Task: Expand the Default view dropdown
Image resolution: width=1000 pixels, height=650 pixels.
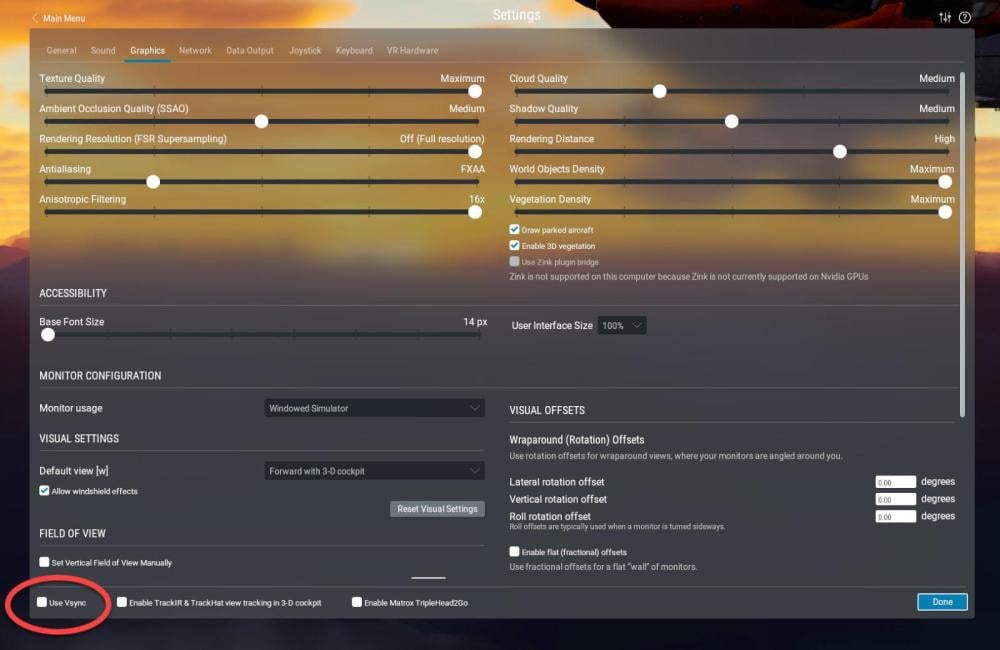Action: (374, 471)
